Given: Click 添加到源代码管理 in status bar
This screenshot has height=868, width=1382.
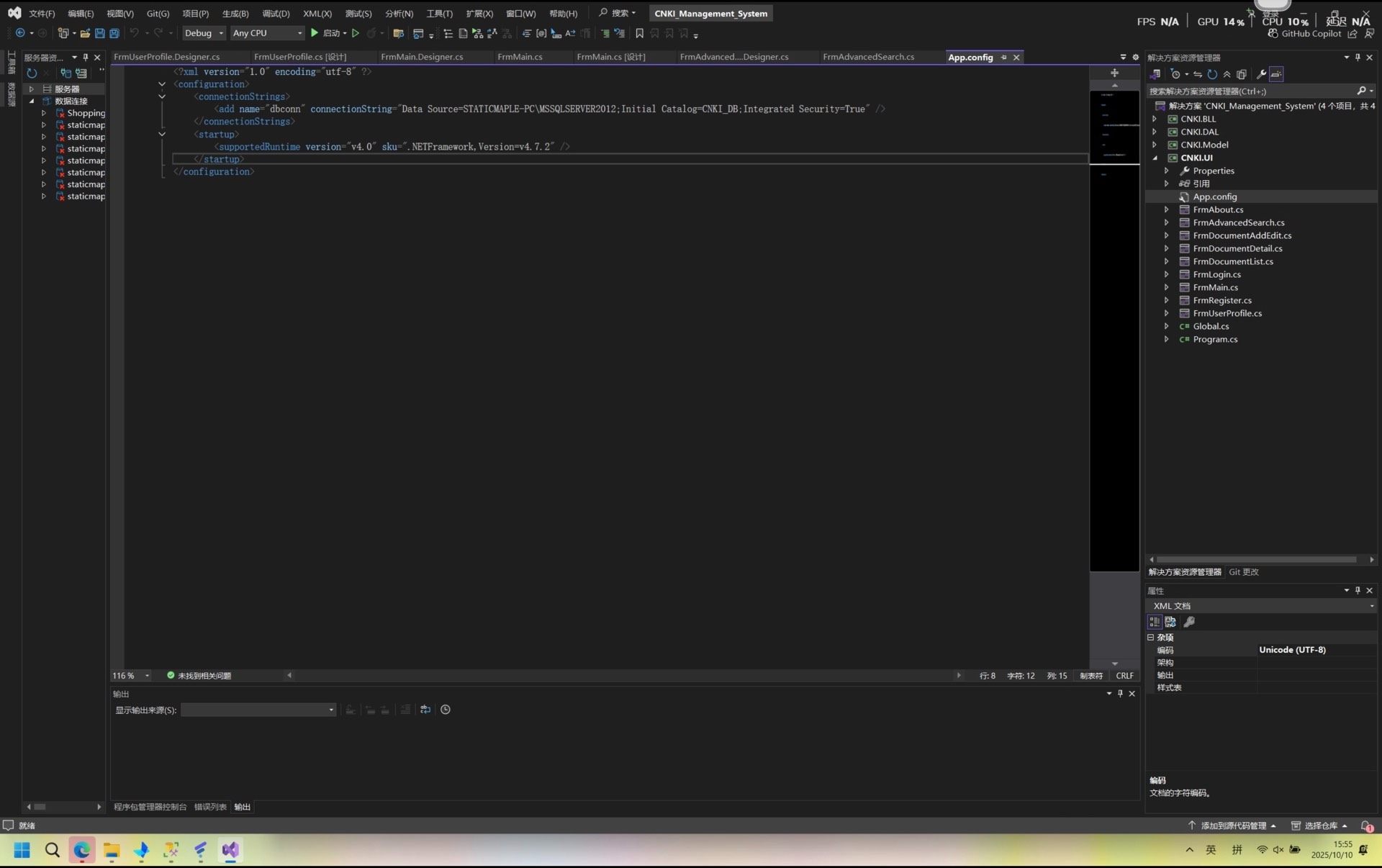Looking at the screenshot, I should tap(1233, 826).
